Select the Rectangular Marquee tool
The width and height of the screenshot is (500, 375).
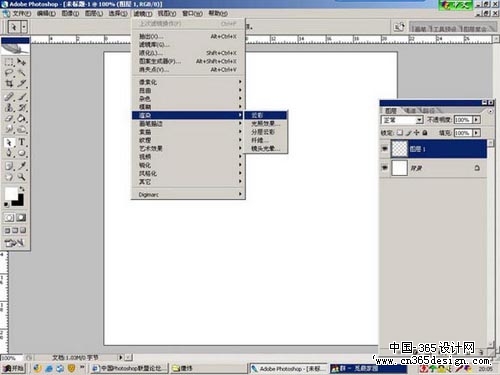(x=9, y=62)
